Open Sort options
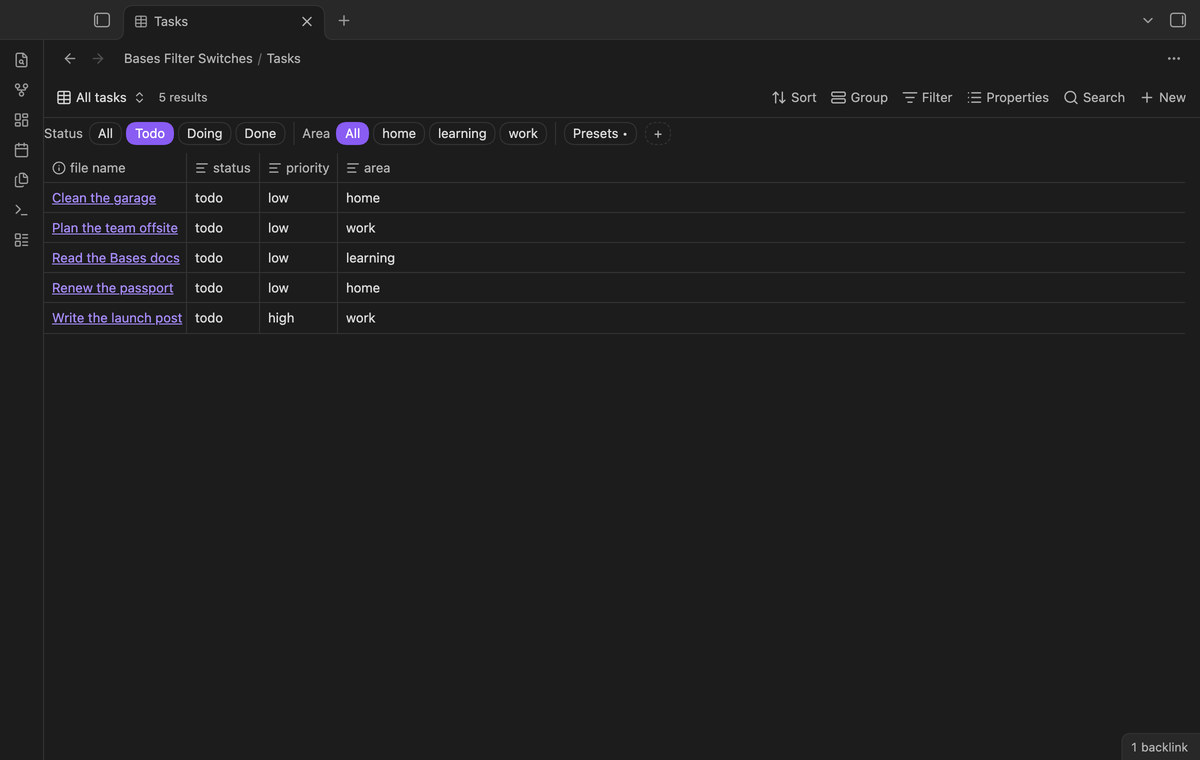This screenshot has height=760, width=1200. [794, 97]
